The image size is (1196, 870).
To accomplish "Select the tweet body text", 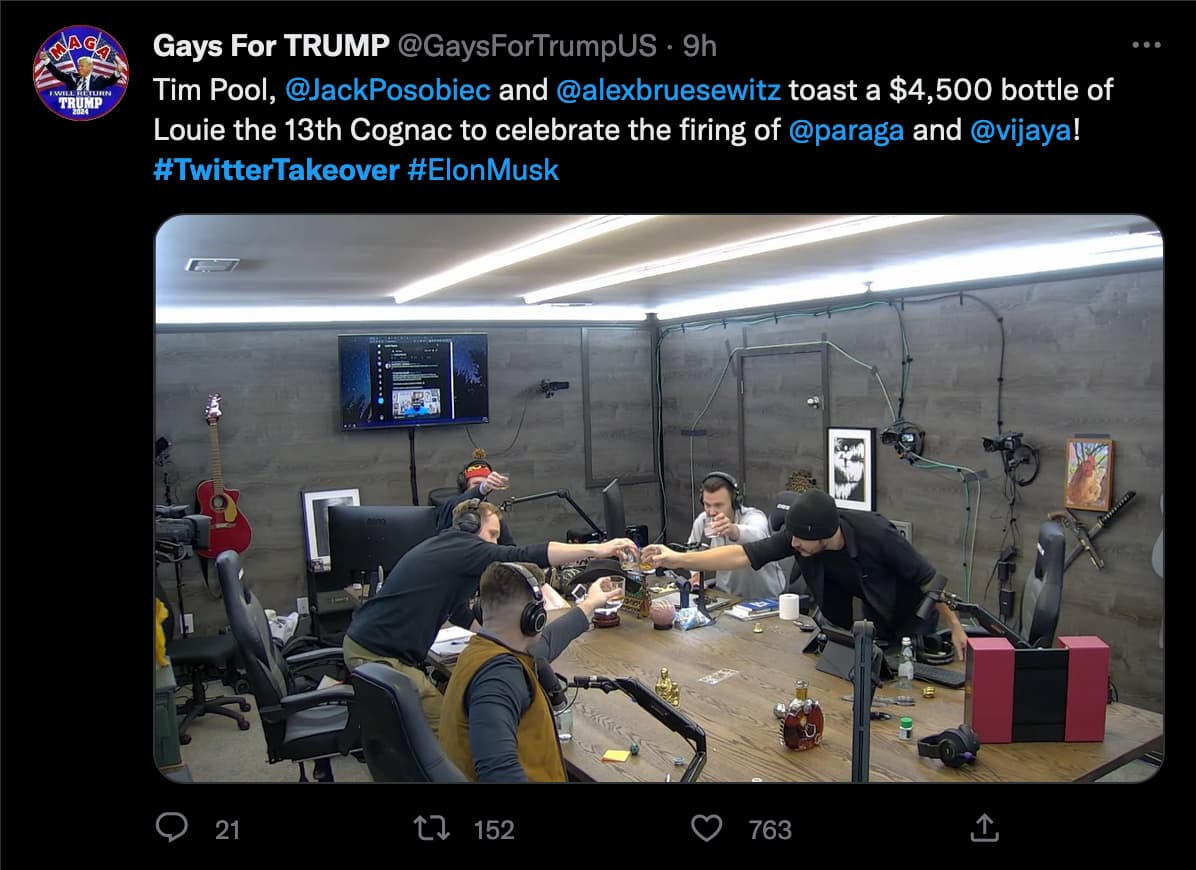I will tap(633, 130).
